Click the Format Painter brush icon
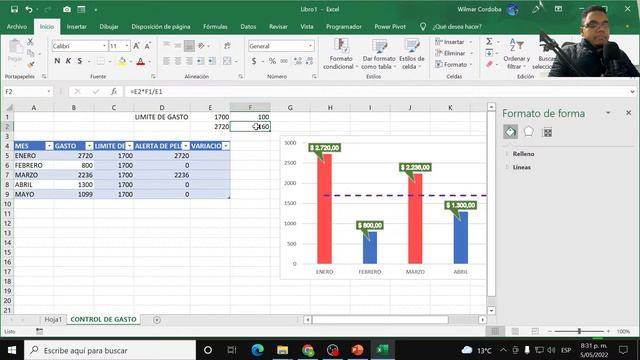640x360 pixels. tap(30, 64)
